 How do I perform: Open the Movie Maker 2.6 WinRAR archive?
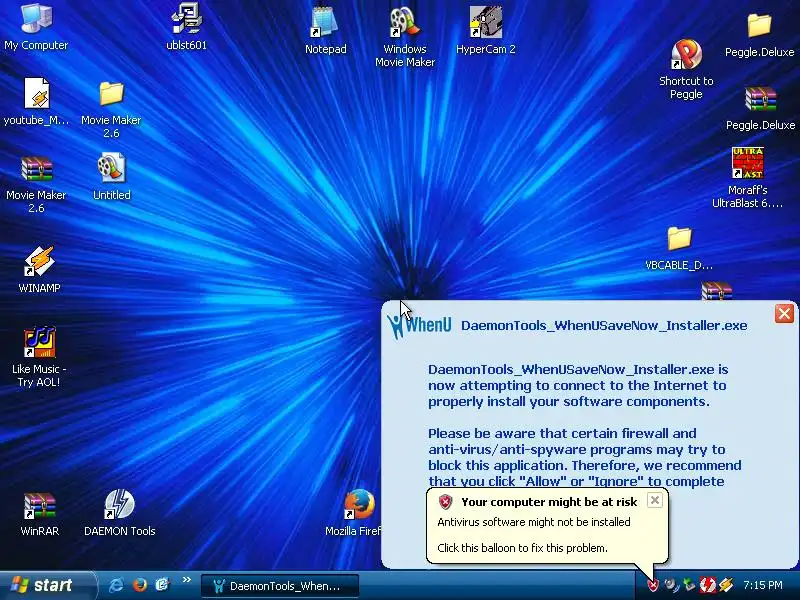click(36, 185)
